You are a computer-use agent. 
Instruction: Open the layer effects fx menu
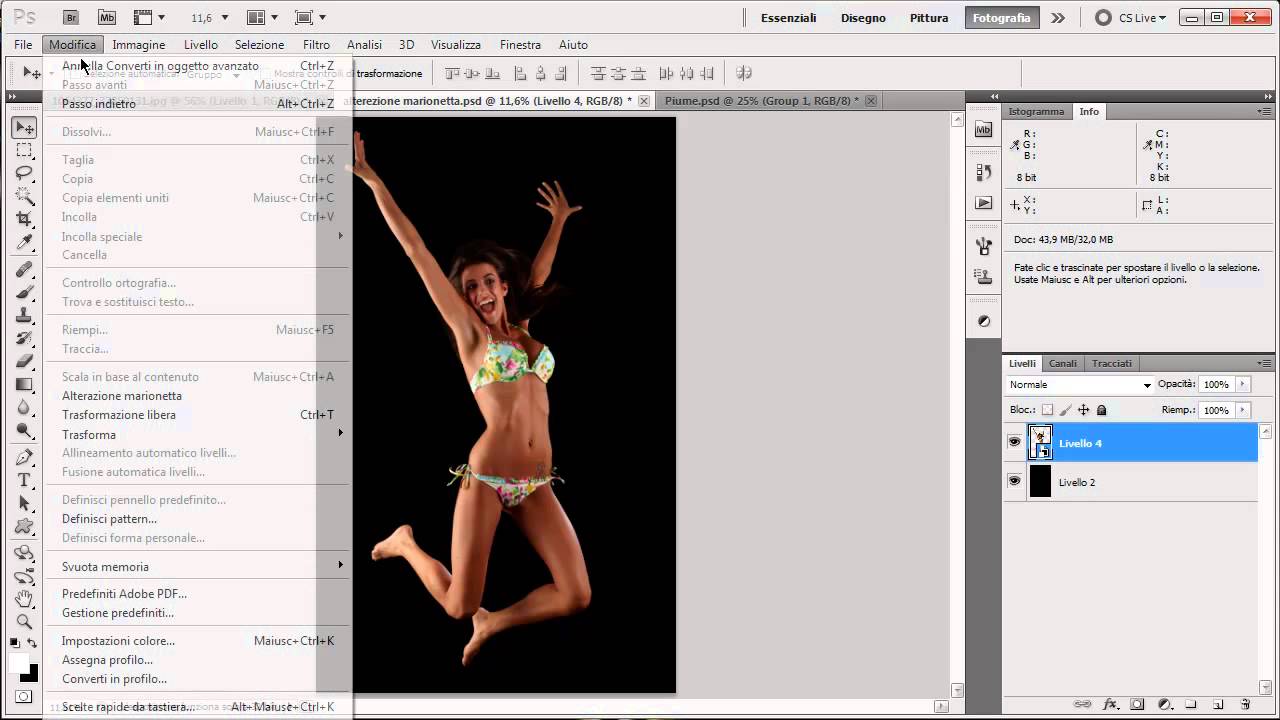click(x=1110, y=705)
